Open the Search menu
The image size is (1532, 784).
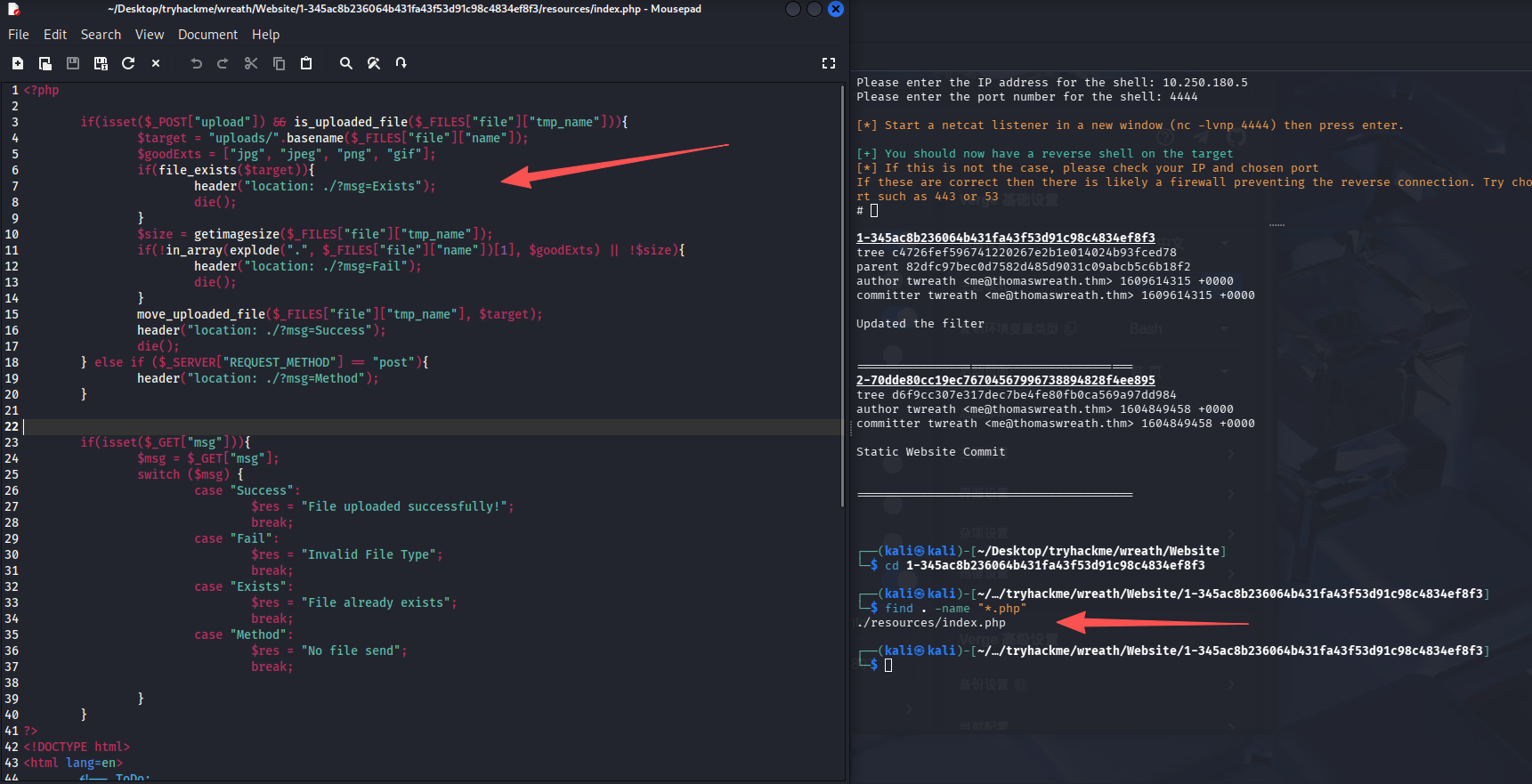[101, 35]
